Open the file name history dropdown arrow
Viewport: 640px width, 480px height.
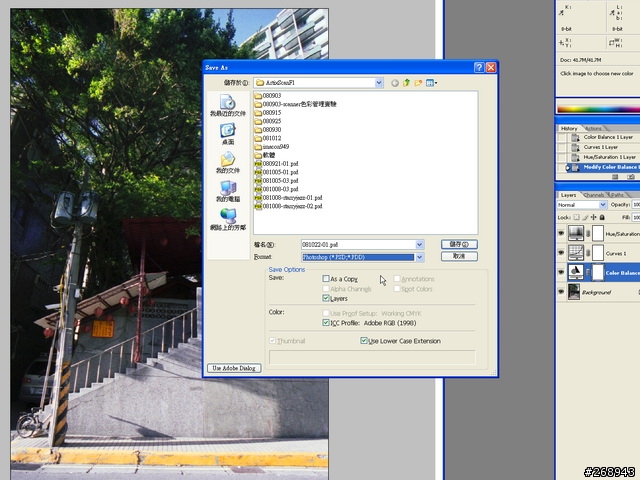pos(420,244)
